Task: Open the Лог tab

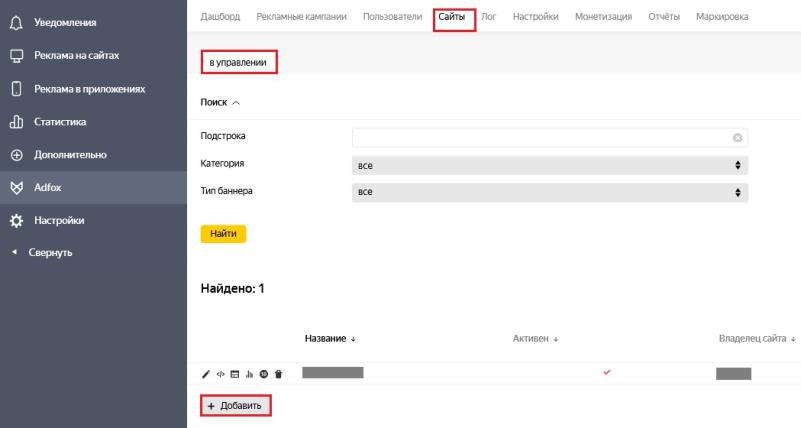Action: [488, 17]
